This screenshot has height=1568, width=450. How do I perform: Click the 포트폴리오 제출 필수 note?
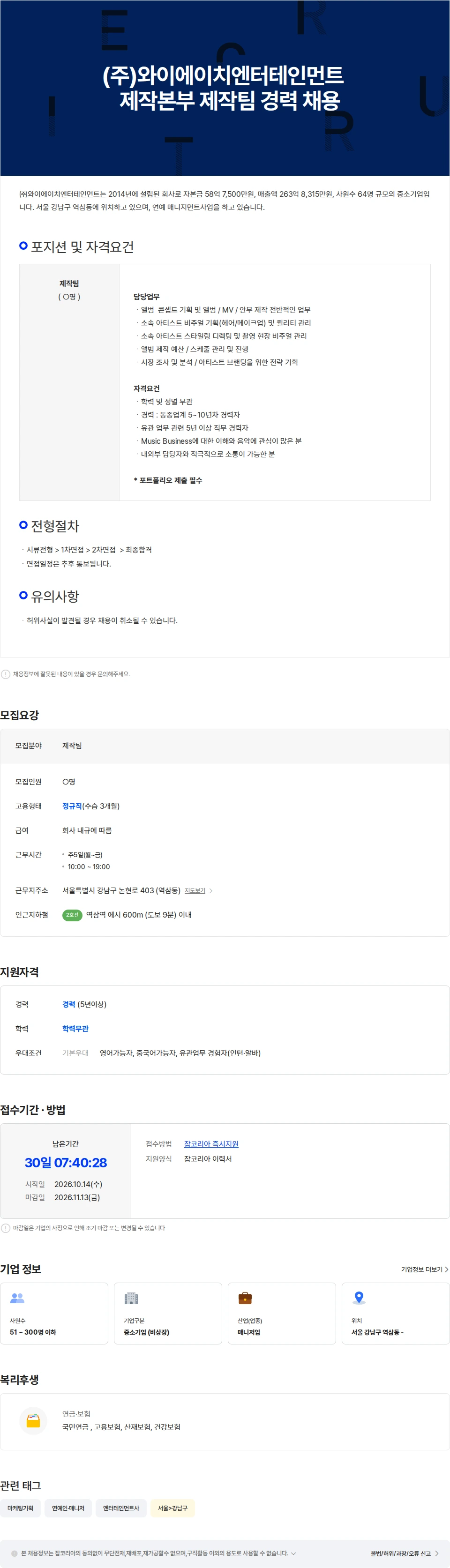[168, 480]
